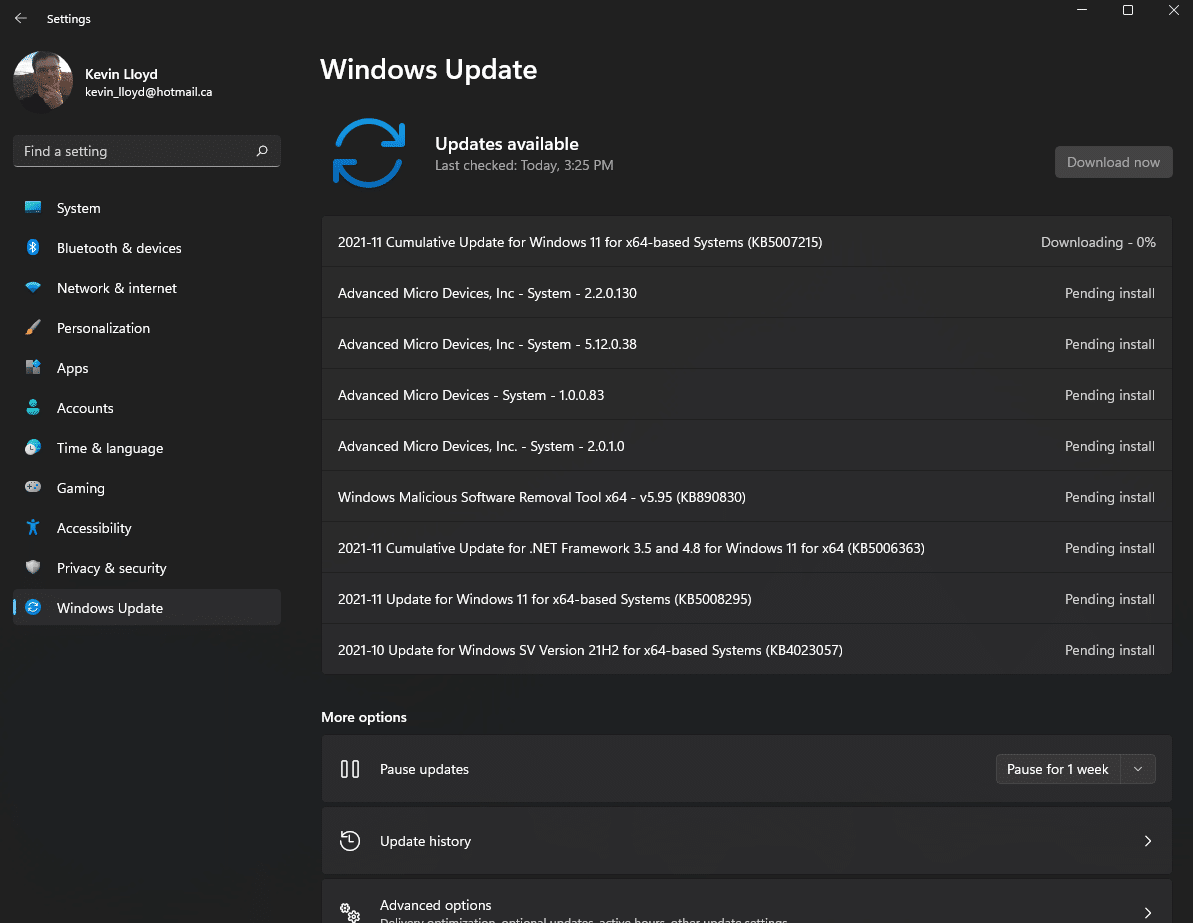The image size is (1193, 923).
Task: Click the Time & language clock icon
Action: tap(33, 447)
